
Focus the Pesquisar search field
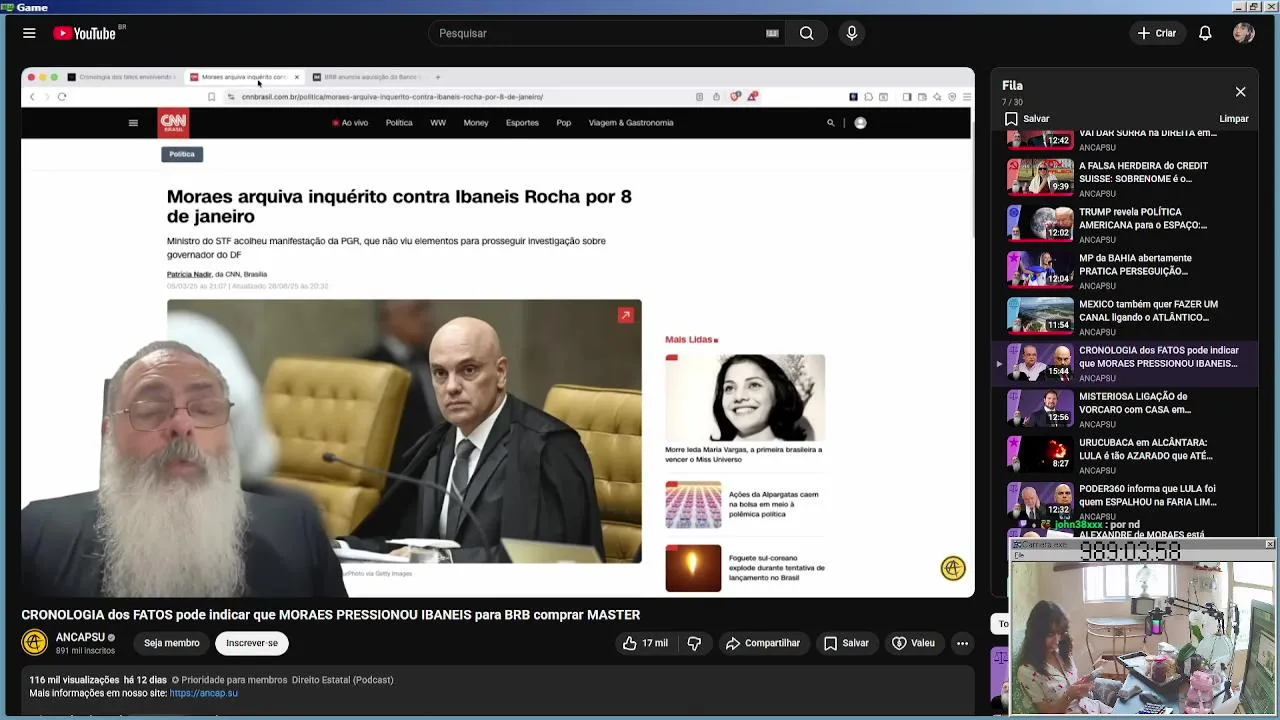pos(600,33)
